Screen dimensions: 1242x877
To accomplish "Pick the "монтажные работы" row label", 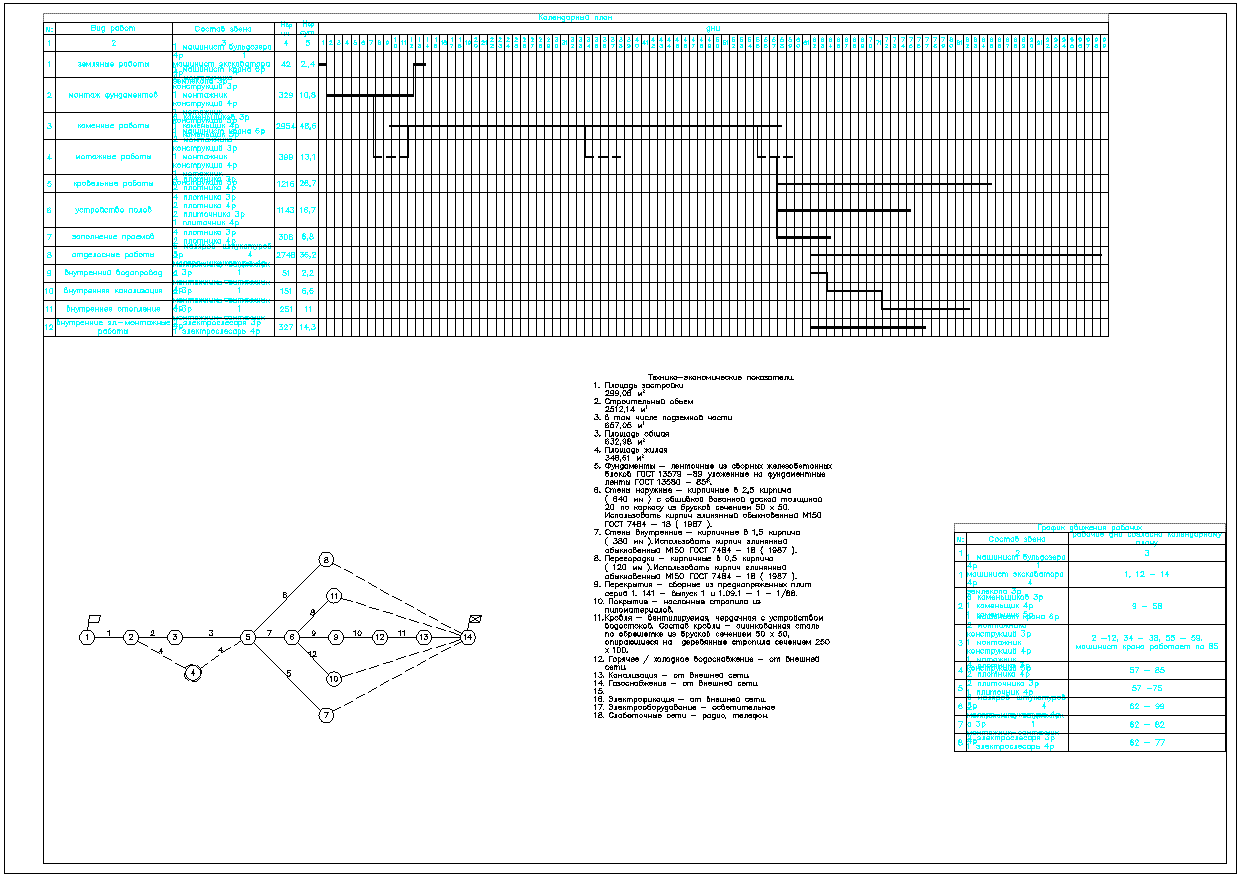I will (114, 157).
